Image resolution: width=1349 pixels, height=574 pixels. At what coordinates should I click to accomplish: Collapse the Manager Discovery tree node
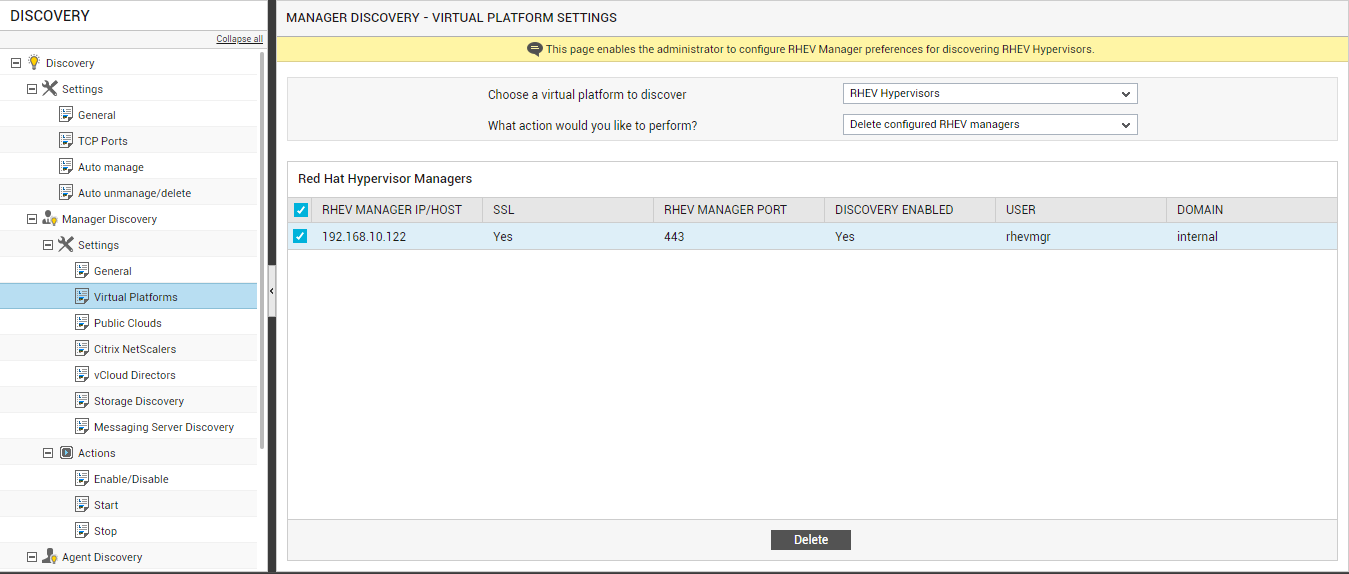(32, 218)
